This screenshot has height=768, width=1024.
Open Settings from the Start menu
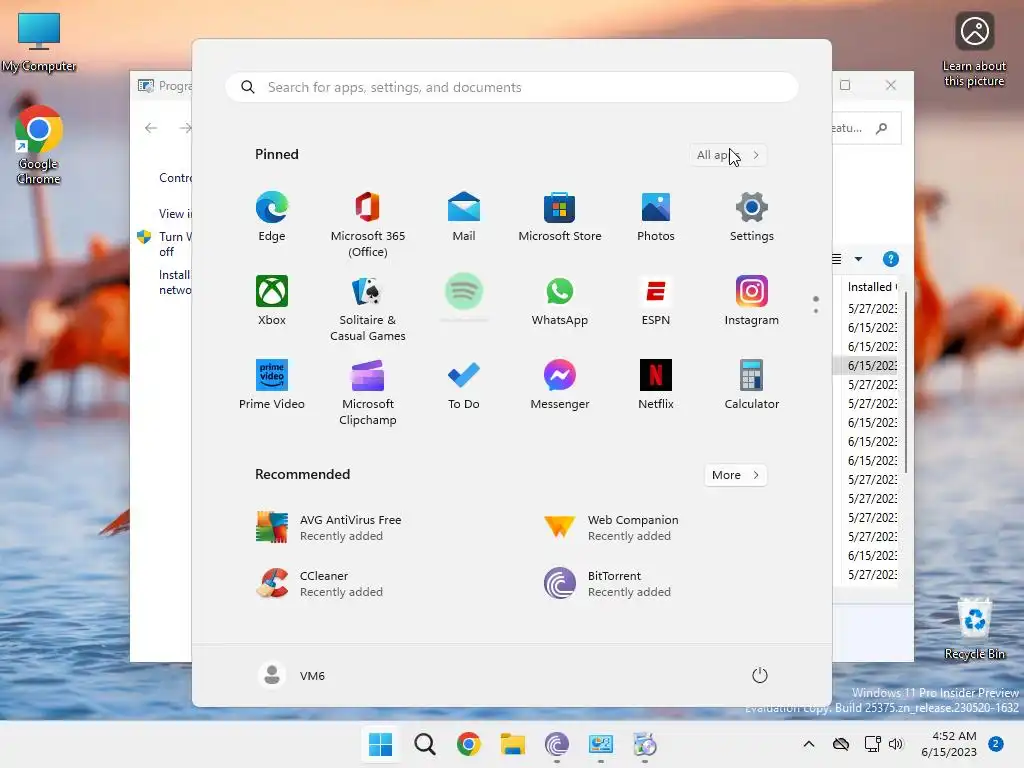click(x=752, y=217)
